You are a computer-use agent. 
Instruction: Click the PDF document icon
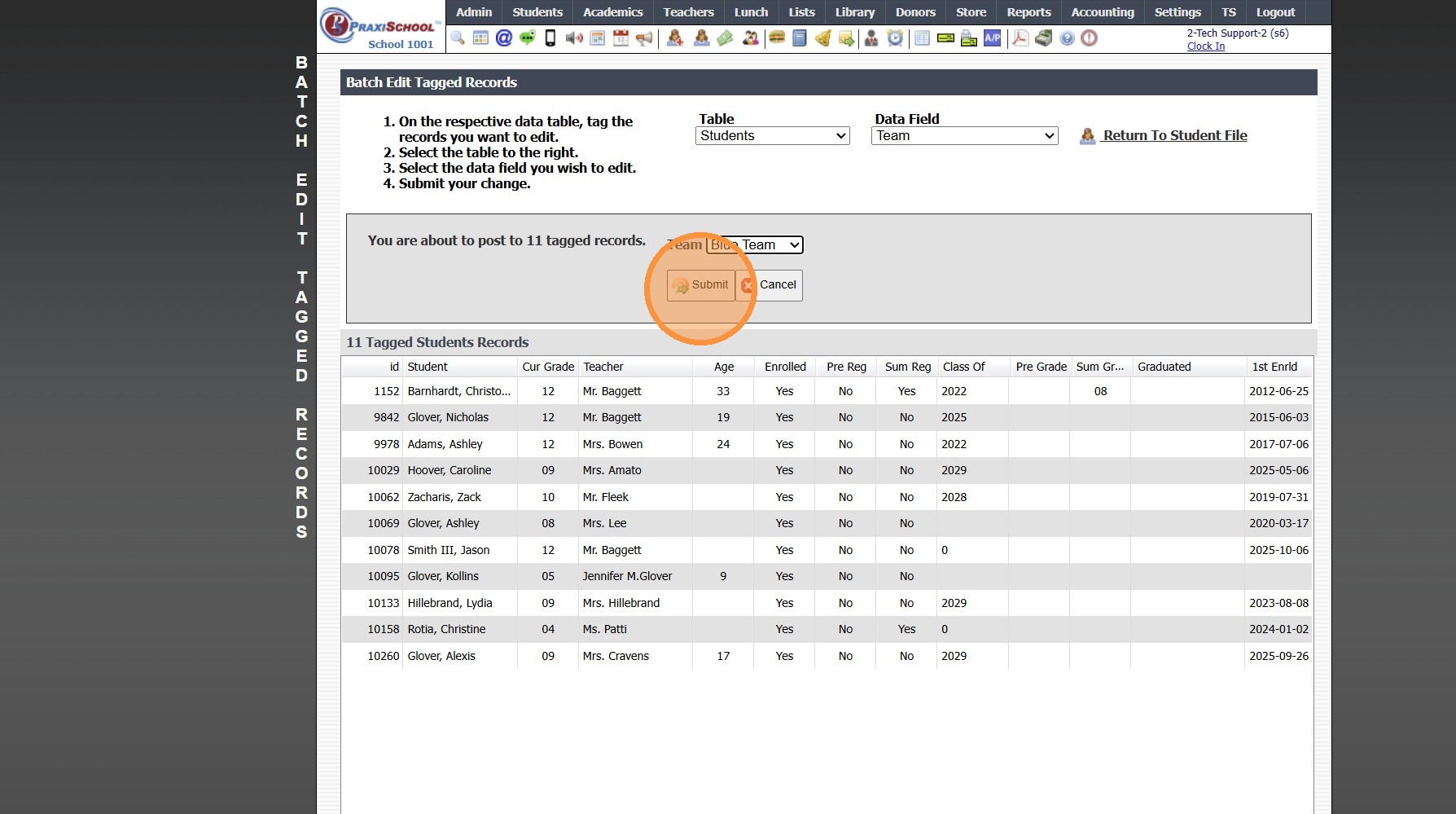1020,38
